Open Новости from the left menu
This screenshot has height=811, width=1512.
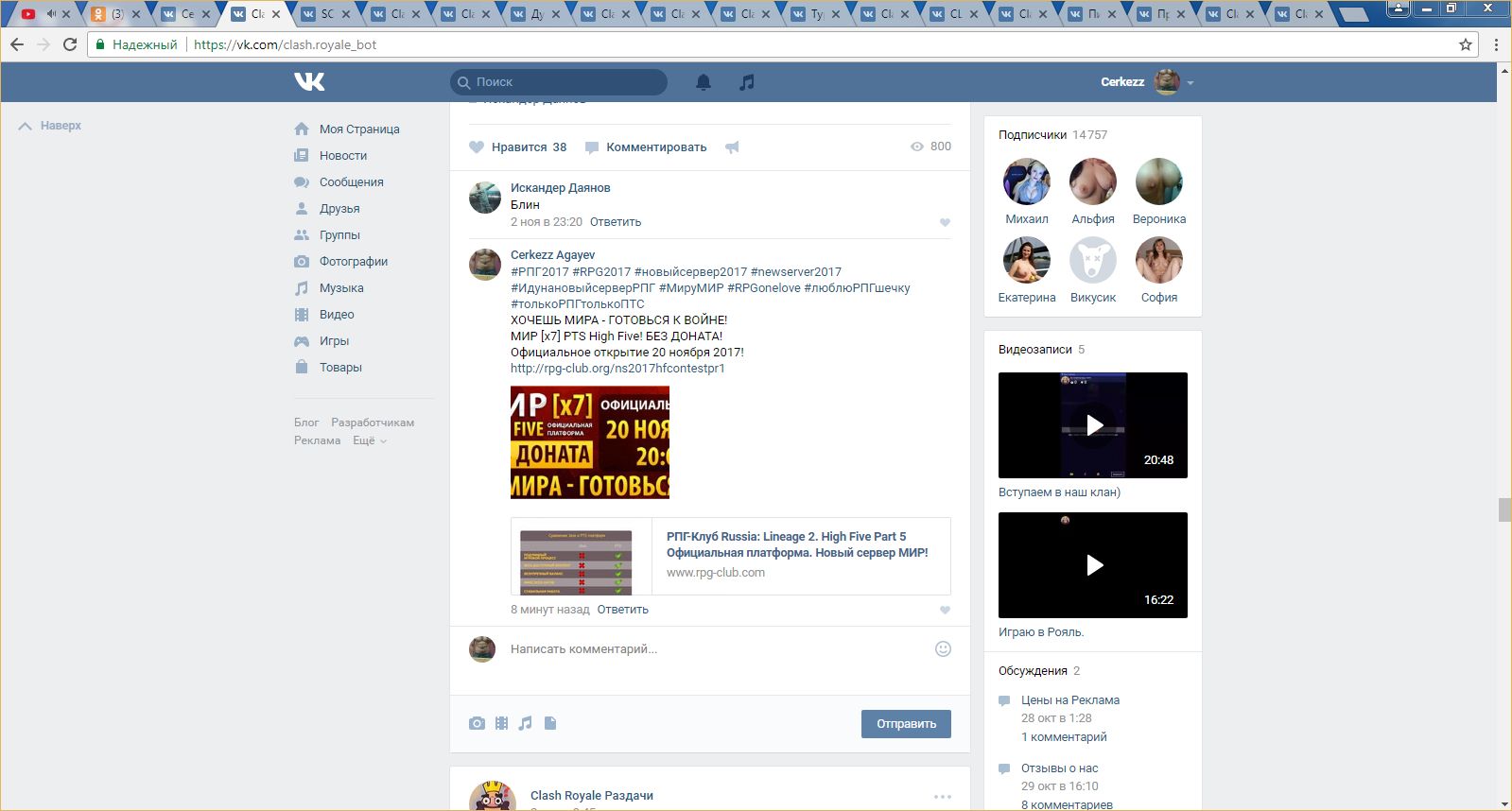[x=342, y=156]
